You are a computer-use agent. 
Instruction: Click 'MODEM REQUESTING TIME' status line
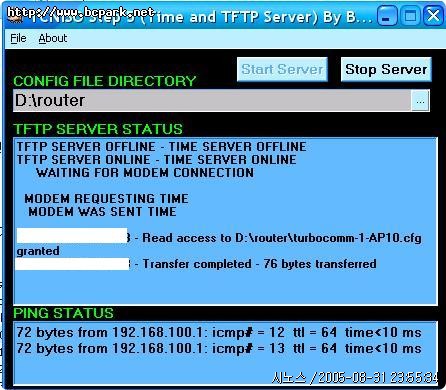(x=106, y=199)
